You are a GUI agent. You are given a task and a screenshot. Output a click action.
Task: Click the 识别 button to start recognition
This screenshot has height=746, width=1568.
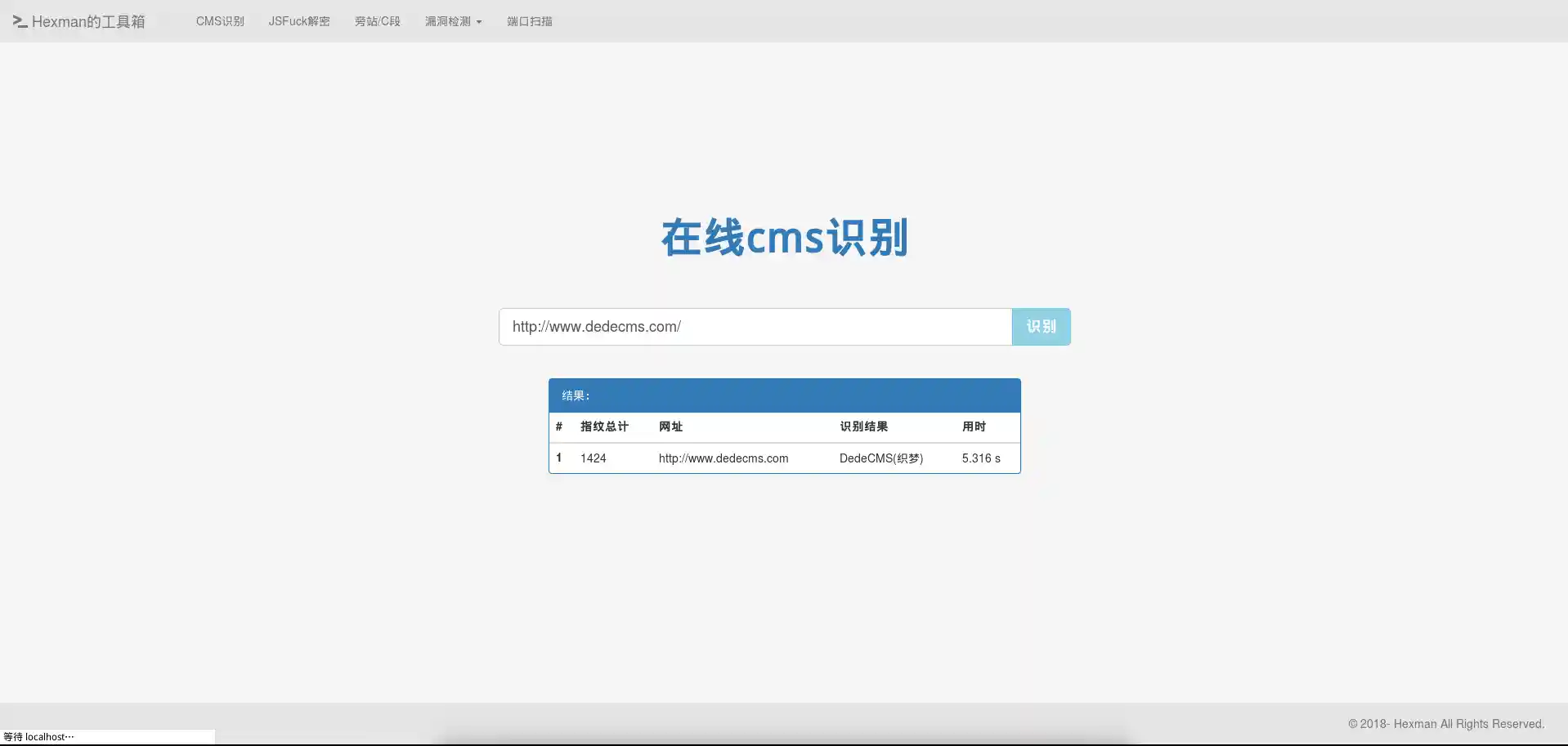[x=1042, y=326]
